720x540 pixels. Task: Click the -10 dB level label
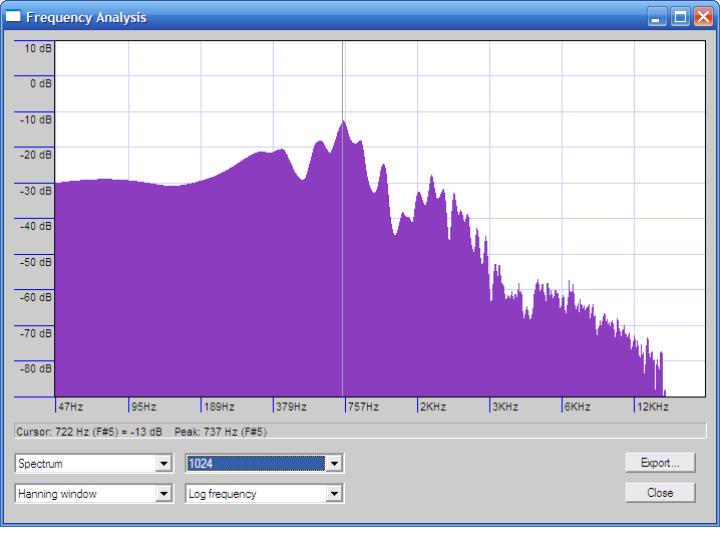36,119
